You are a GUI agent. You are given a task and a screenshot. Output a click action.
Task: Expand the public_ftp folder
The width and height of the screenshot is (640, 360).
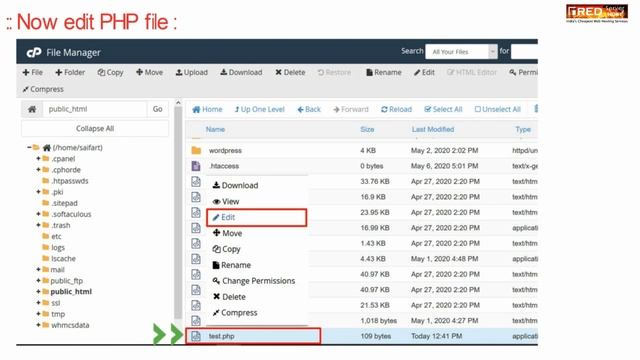(x=38, y=280)
